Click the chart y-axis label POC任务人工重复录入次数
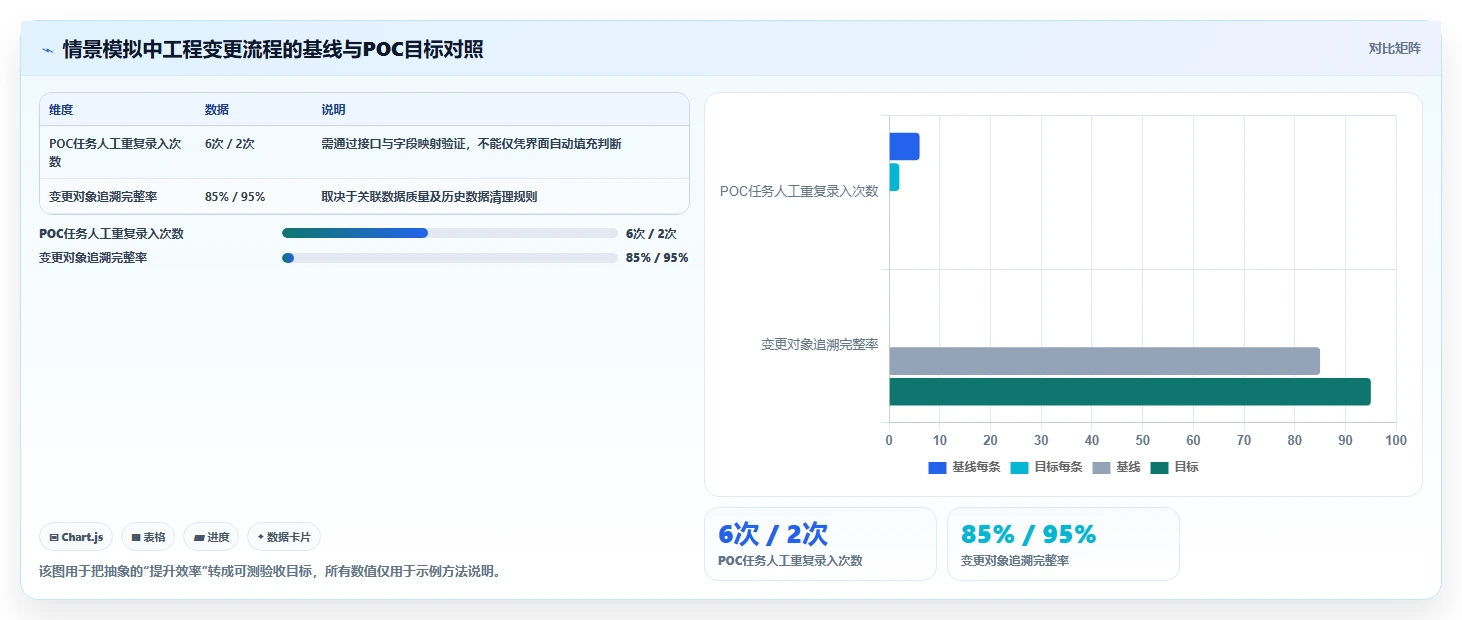1462x620 pixels. pos(799,191)
